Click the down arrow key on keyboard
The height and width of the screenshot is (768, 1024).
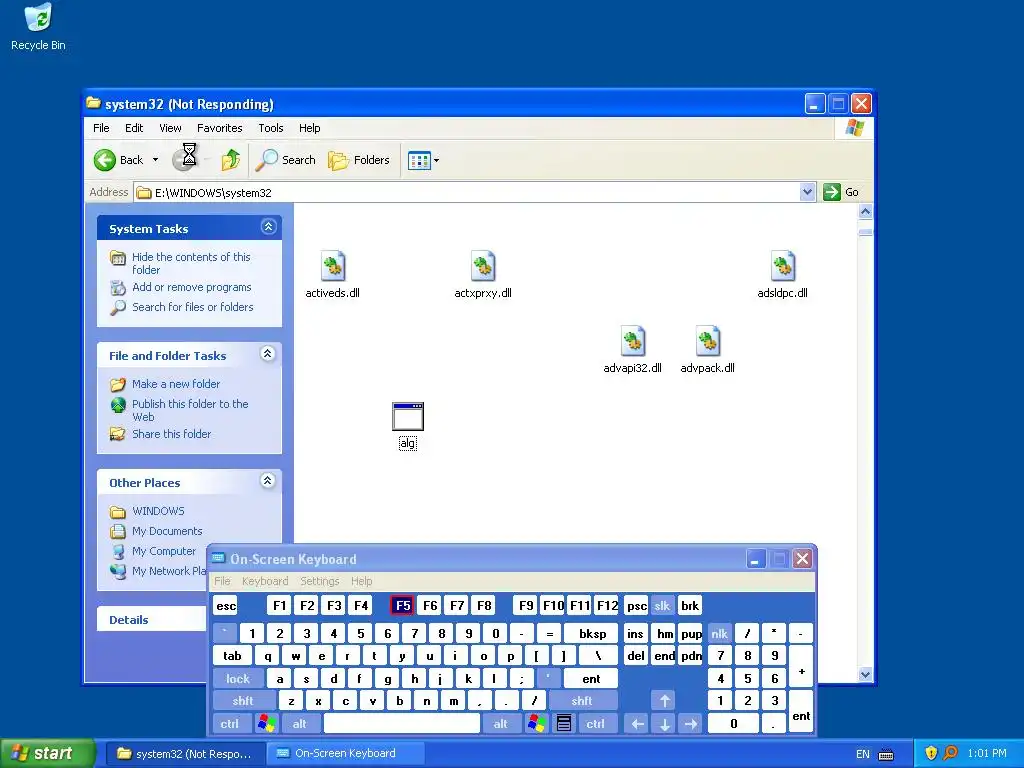[x=664, y=723]
